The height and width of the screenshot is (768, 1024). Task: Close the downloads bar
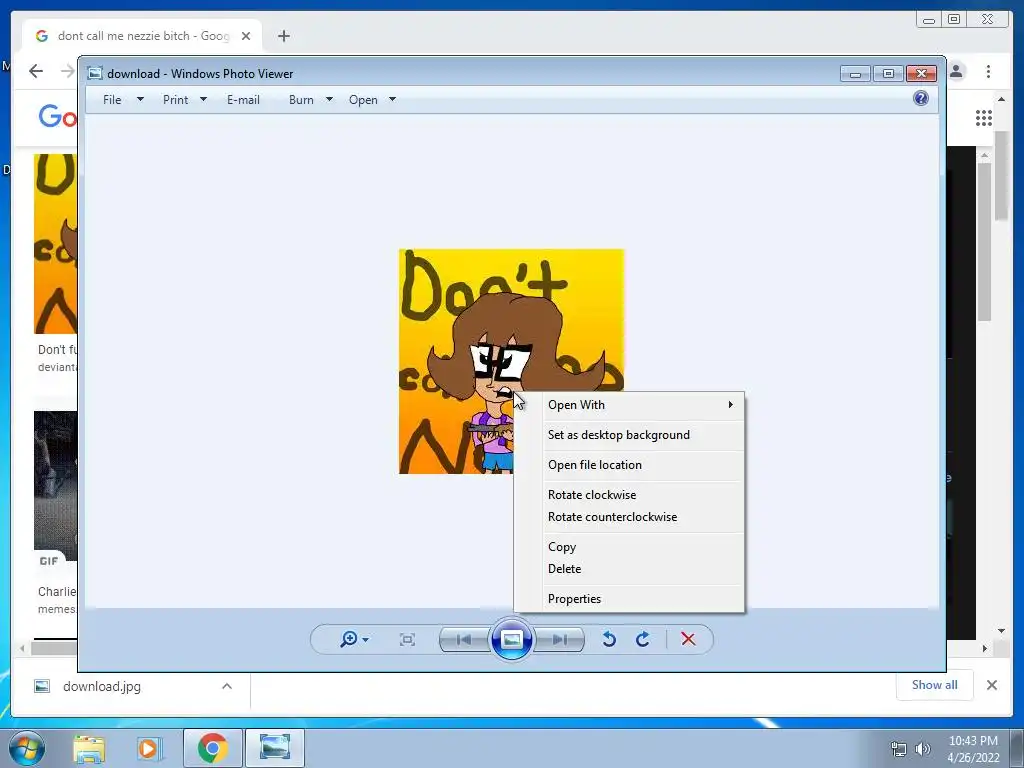[x=991, y=685]
